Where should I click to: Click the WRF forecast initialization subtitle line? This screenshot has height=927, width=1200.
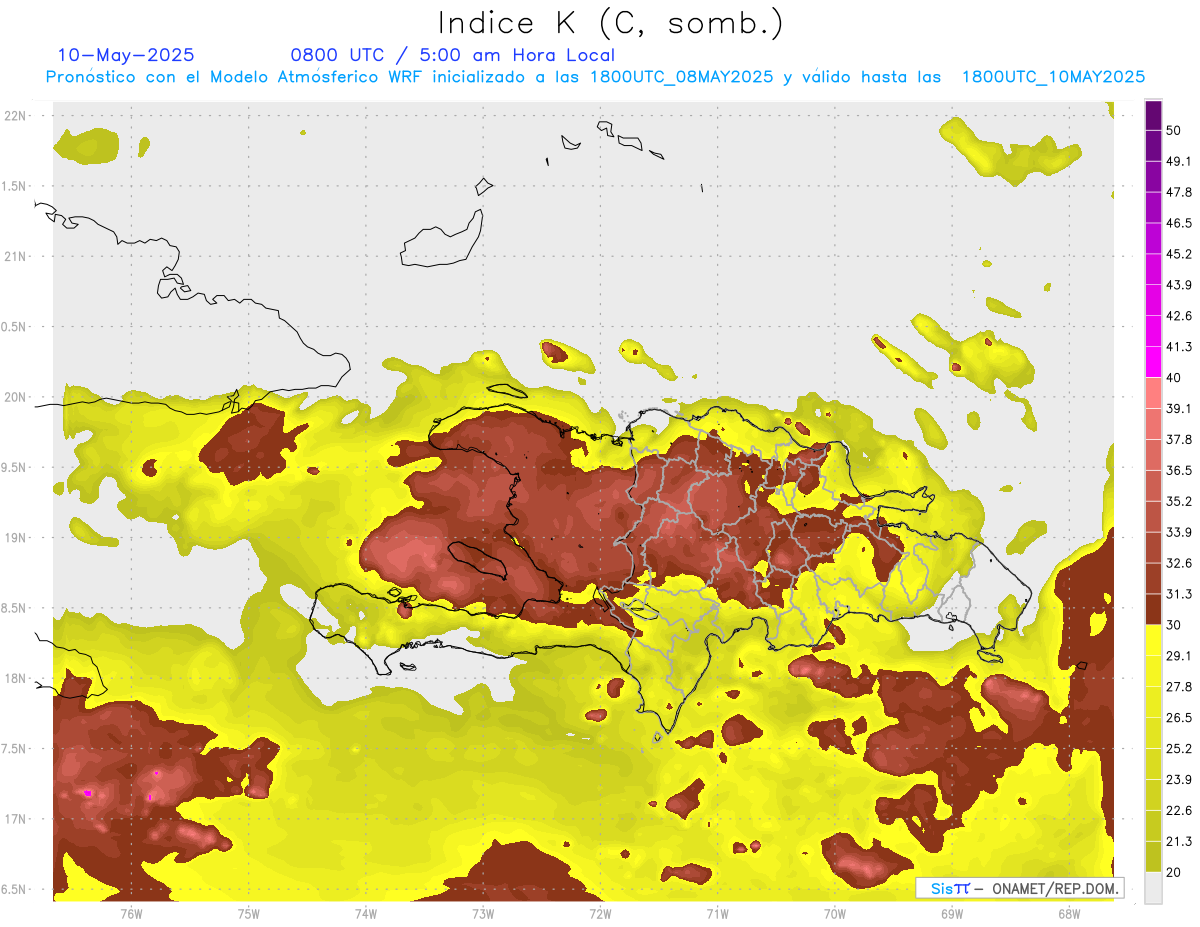click(595, 77)
